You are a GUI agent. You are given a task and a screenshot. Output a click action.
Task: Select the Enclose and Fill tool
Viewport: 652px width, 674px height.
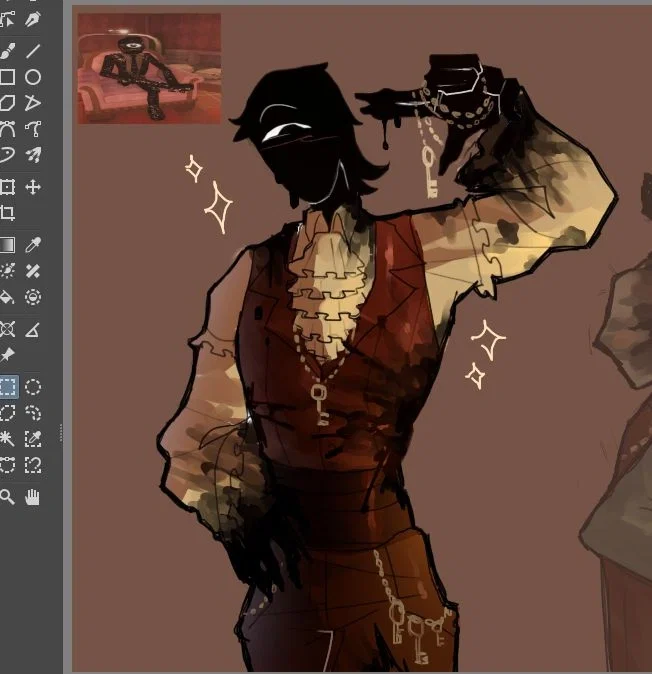point(33,297)
